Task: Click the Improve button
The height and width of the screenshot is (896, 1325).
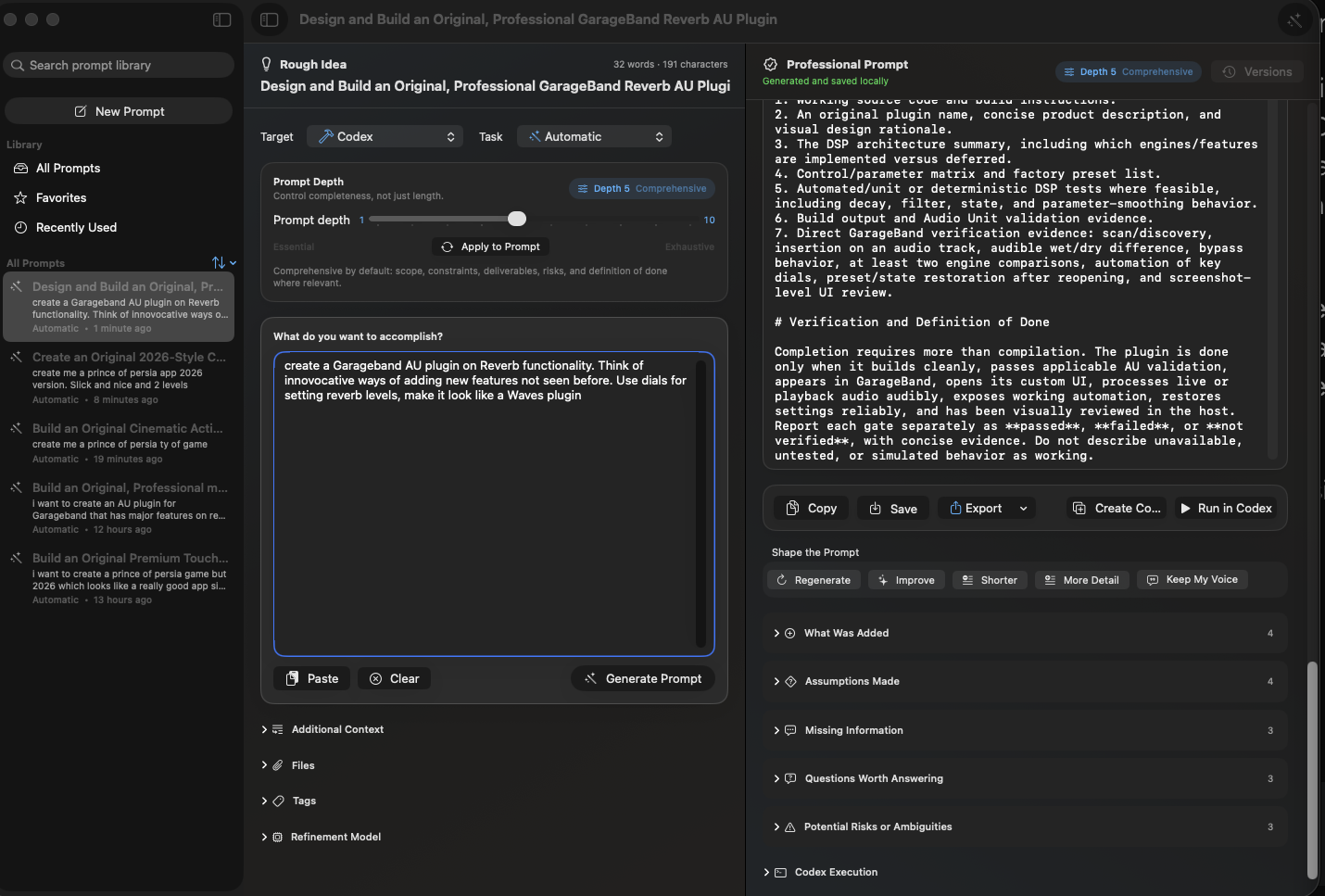Action: click(906, 580)
